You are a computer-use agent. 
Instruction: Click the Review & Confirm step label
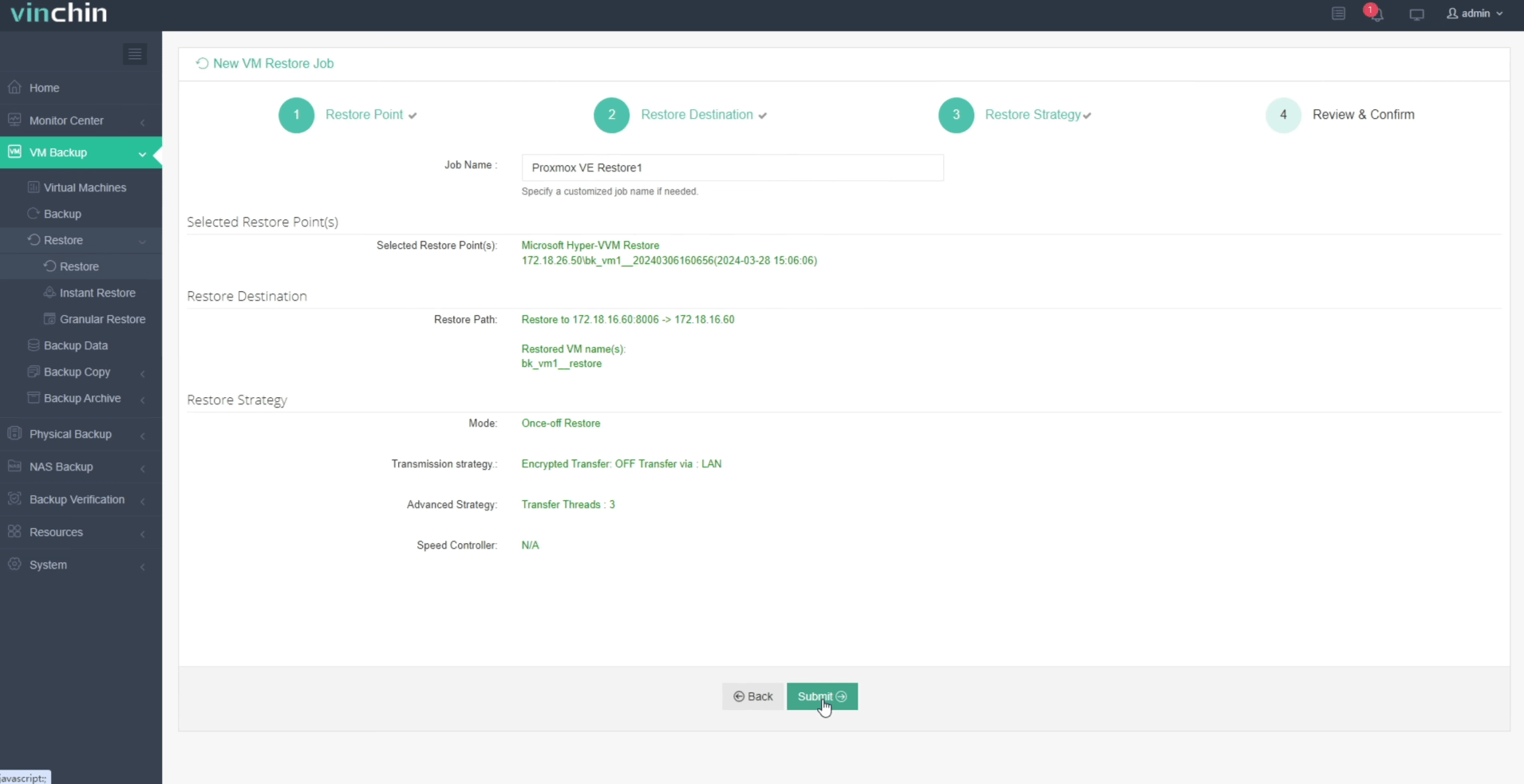click(x=1364, y=115)
